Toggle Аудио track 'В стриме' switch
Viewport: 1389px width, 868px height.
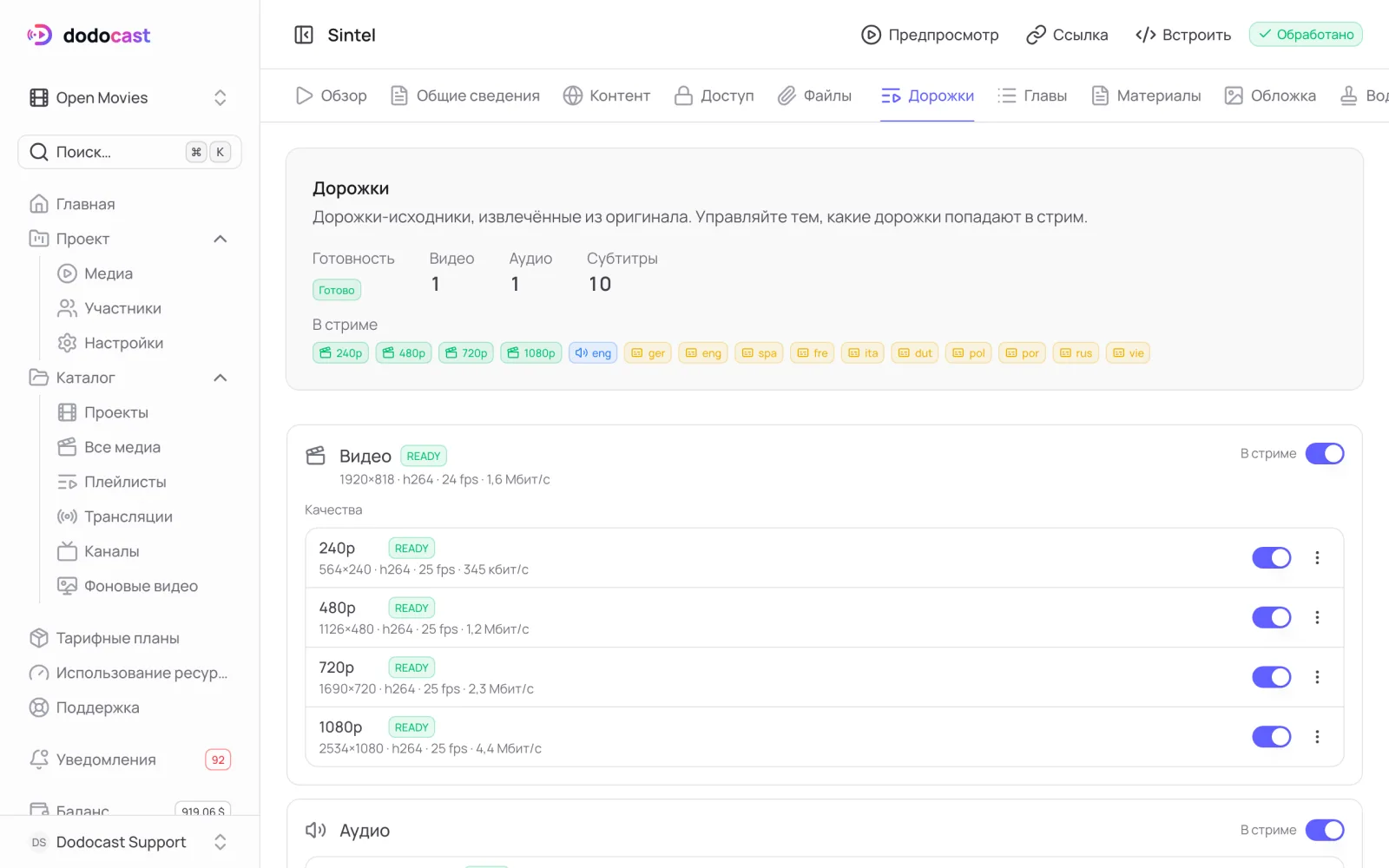pos(1325,831)
